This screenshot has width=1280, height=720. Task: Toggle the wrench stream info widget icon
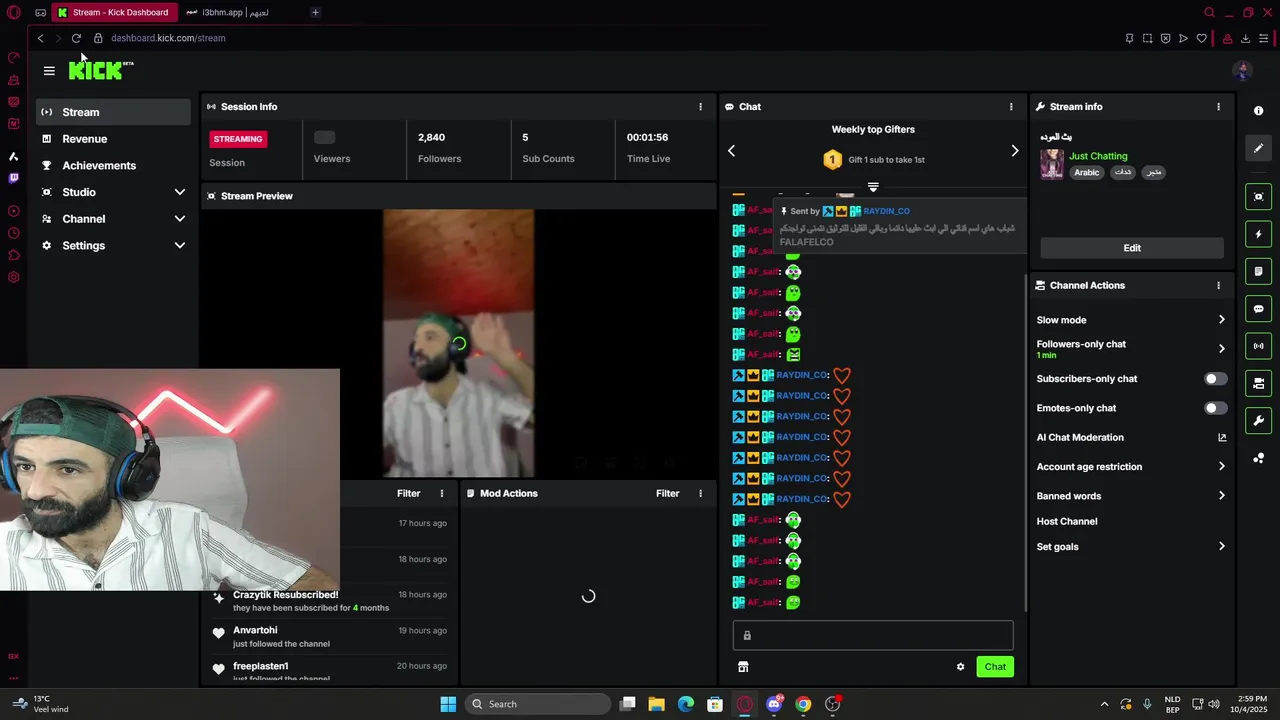click(1259, 420)
